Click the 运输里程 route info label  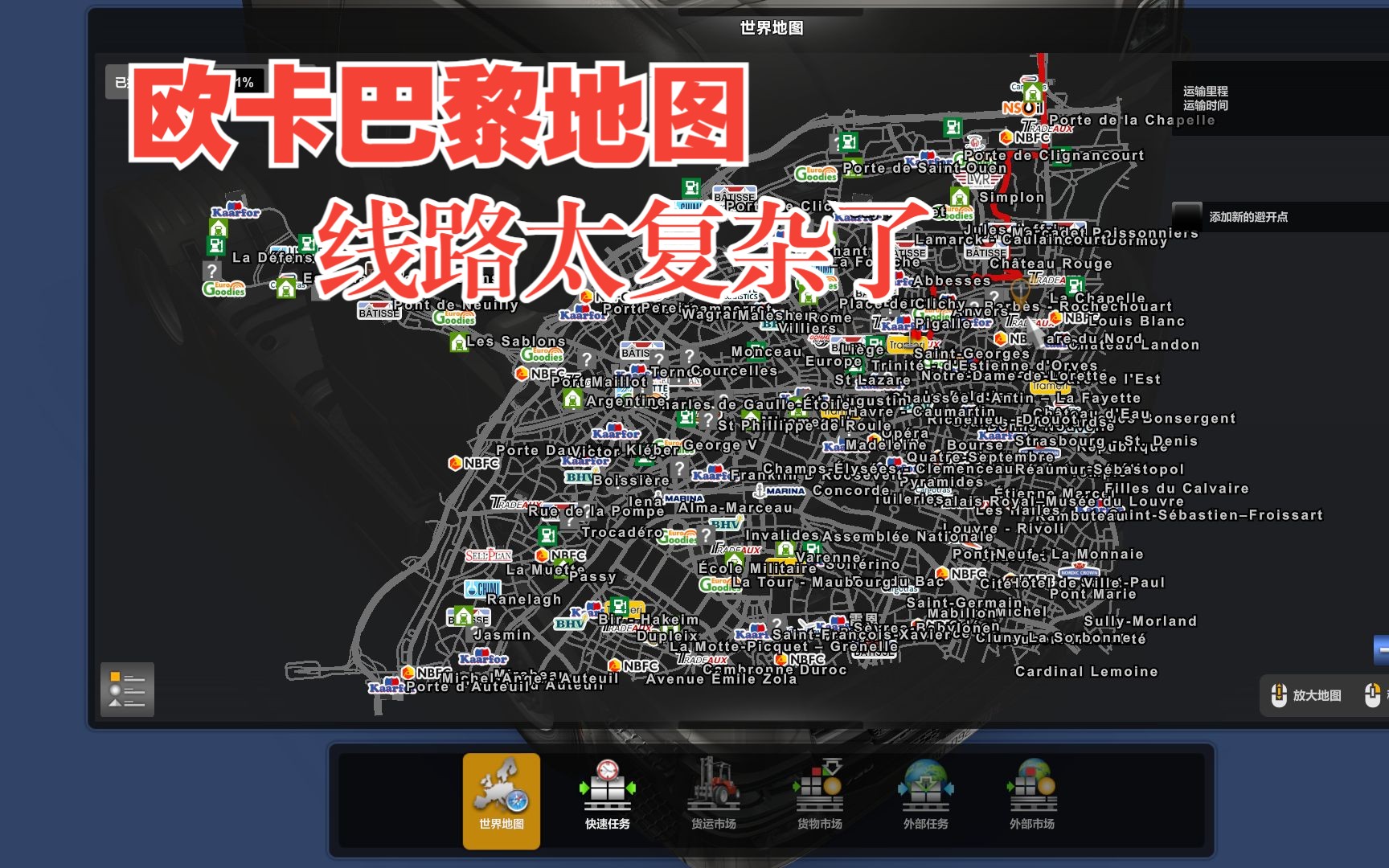click(x=1206, y=92)
